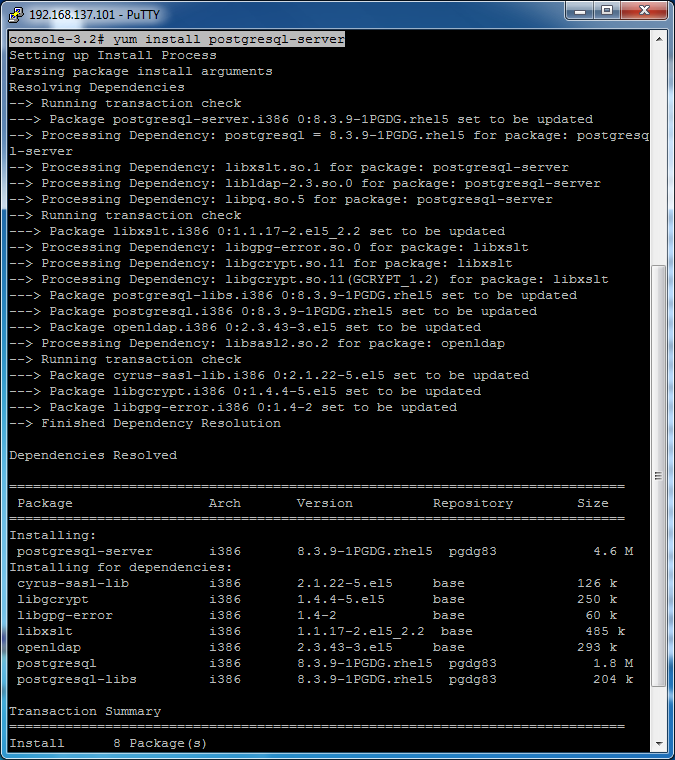675x760 pixels.
Task: Open the PuTTY system menu icon
Action: (15, 12)
